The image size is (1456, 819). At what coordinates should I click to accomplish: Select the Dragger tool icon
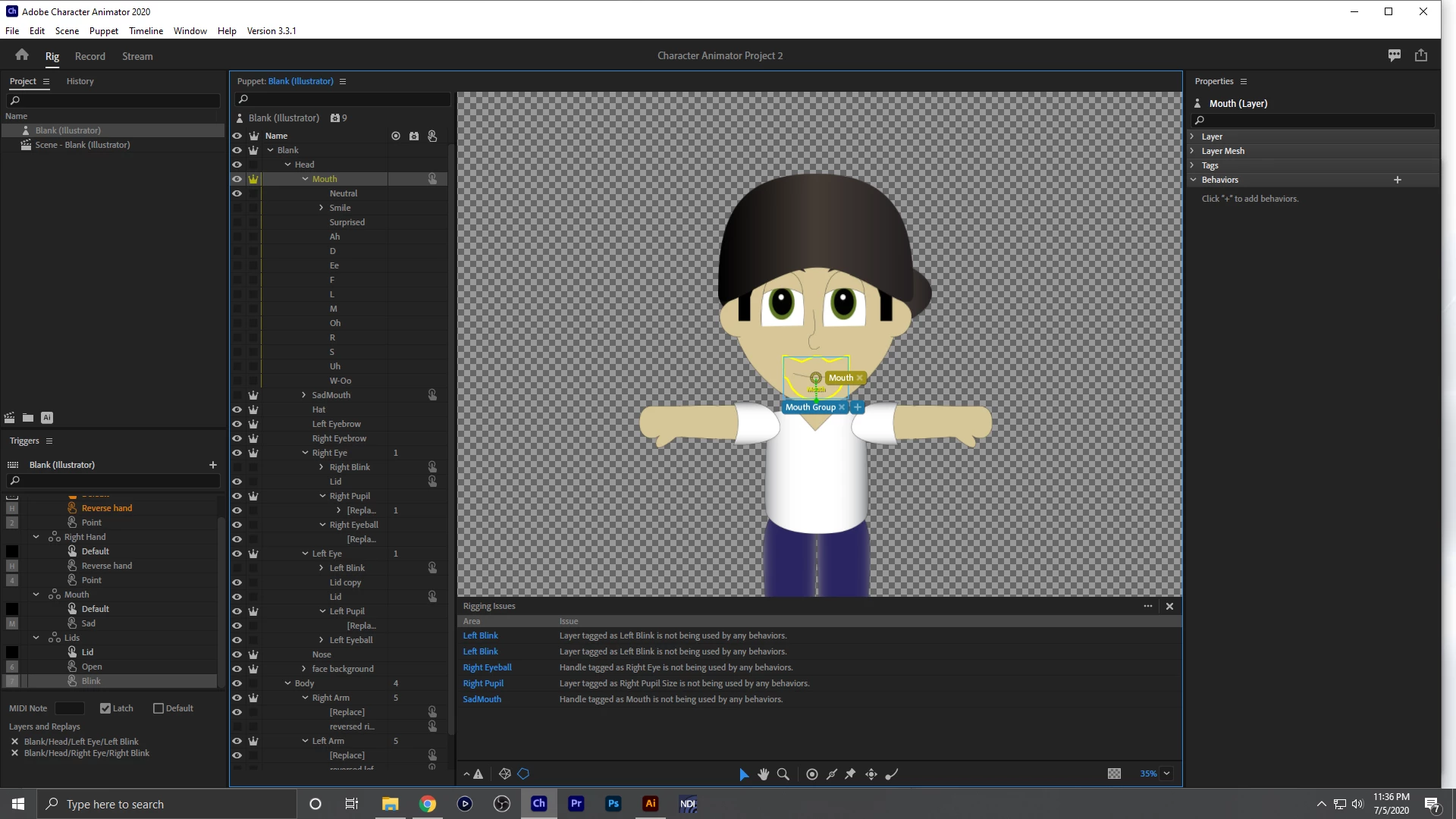871,774
